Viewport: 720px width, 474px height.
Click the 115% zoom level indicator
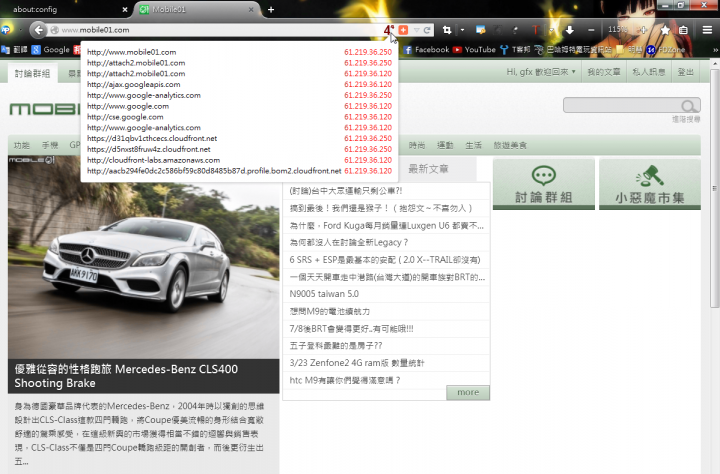click(x=618, y=29)
